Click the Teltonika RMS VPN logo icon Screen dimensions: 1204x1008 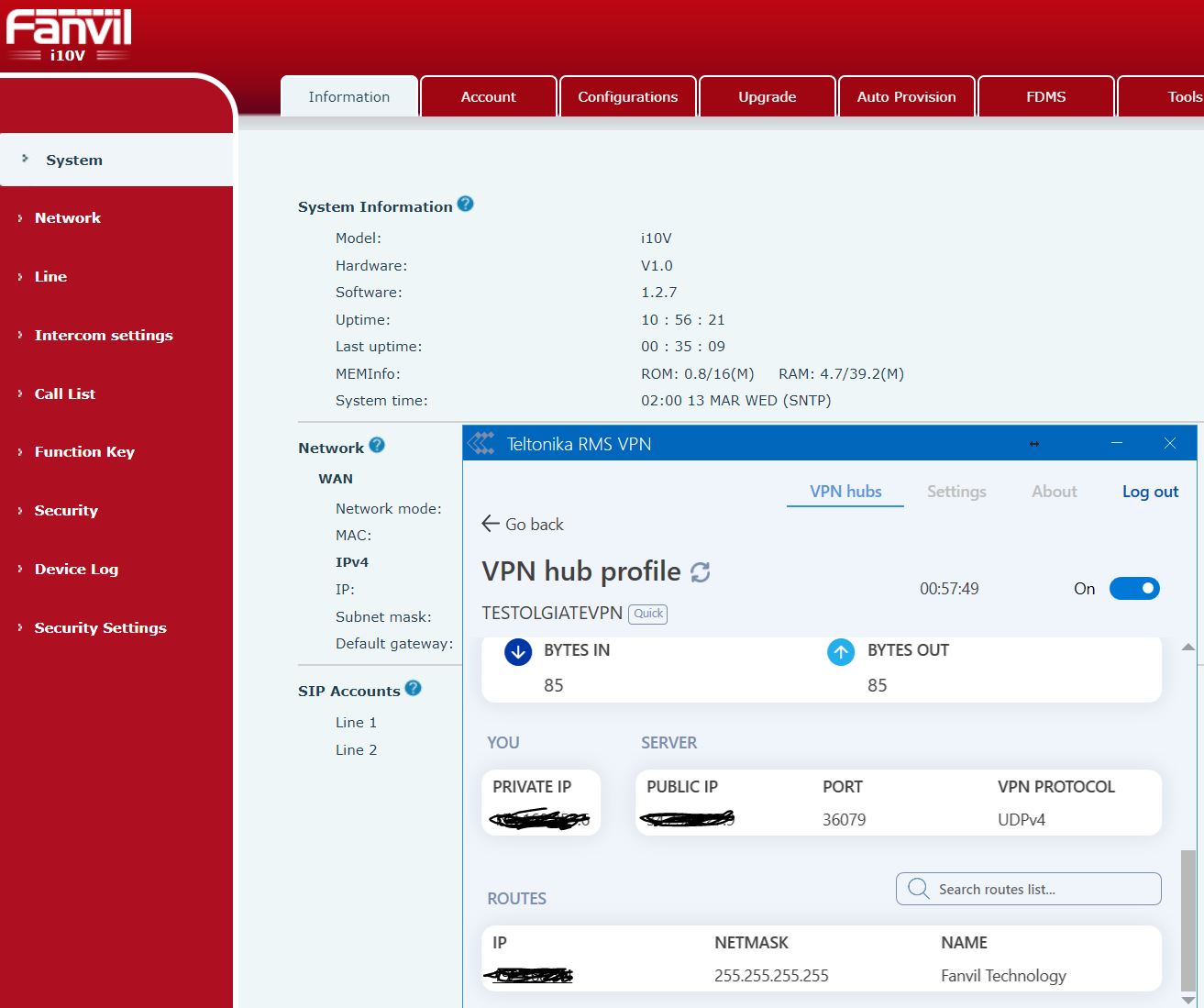coord(481,444)
